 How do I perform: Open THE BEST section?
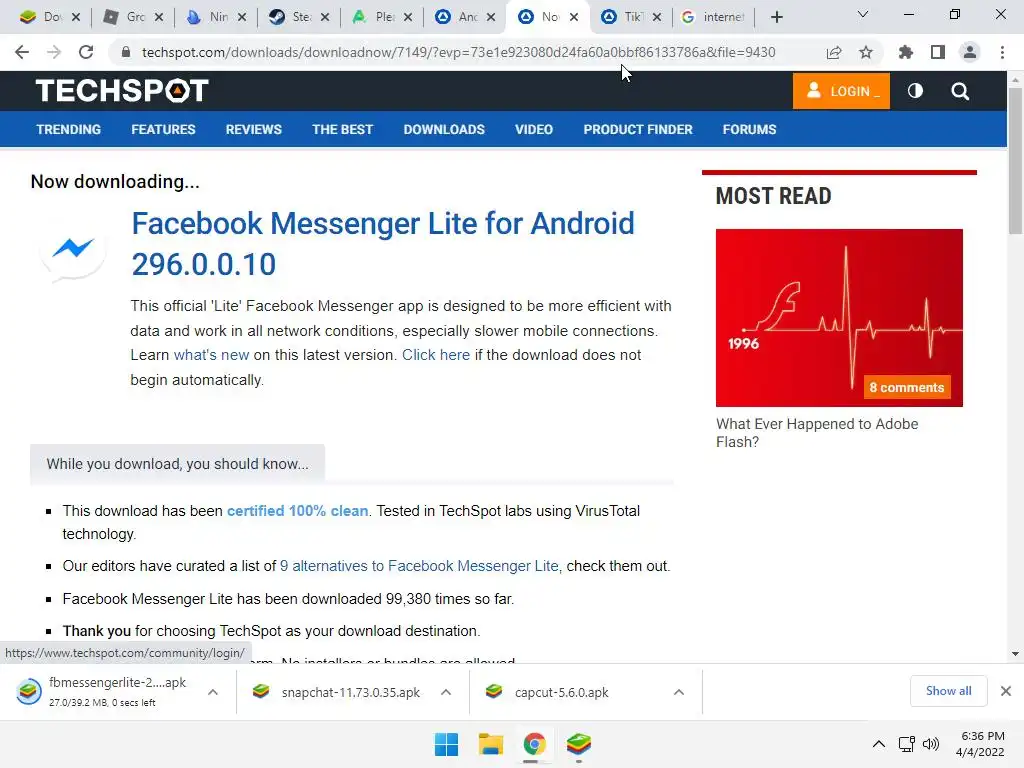click(342, 129)
